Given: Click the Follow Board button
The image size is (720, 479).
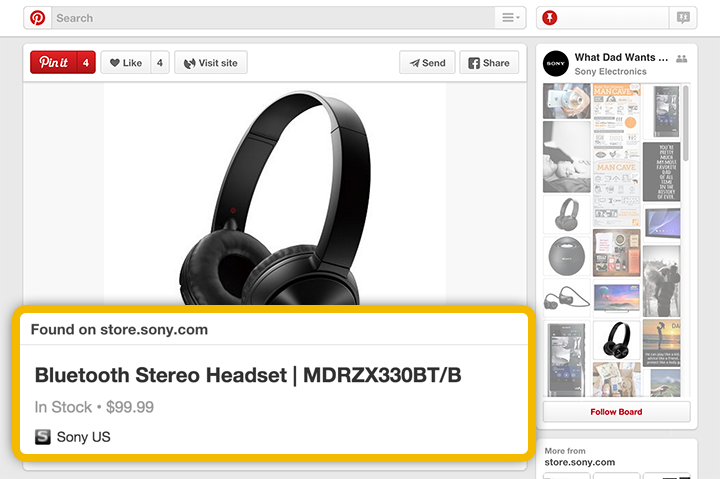Looking at the screenshot, I should (x=616, y=412).
